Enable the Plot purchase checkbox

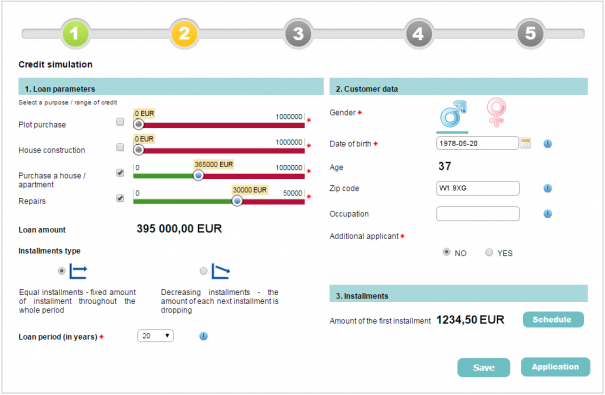point(120,122)
